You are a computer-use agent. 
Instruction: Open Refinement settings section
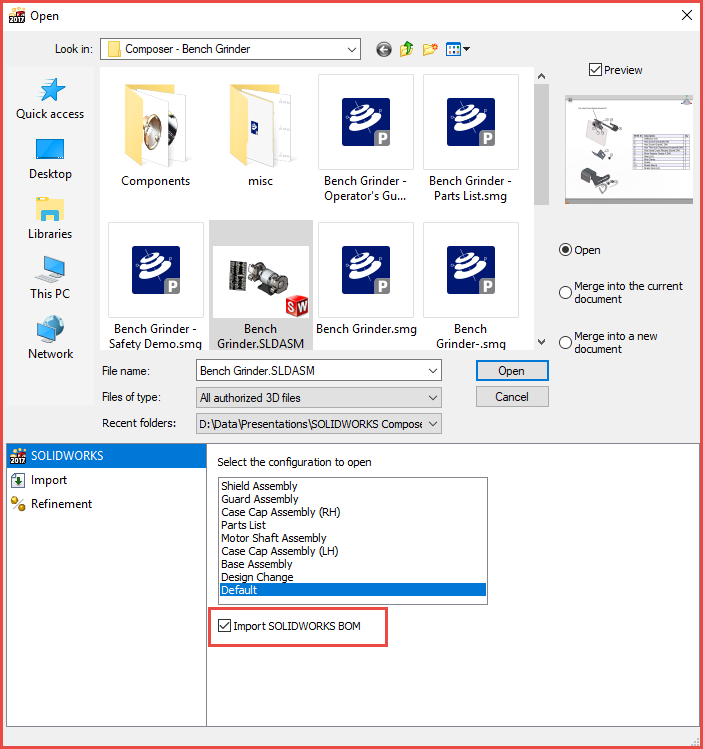pos(106,503)
